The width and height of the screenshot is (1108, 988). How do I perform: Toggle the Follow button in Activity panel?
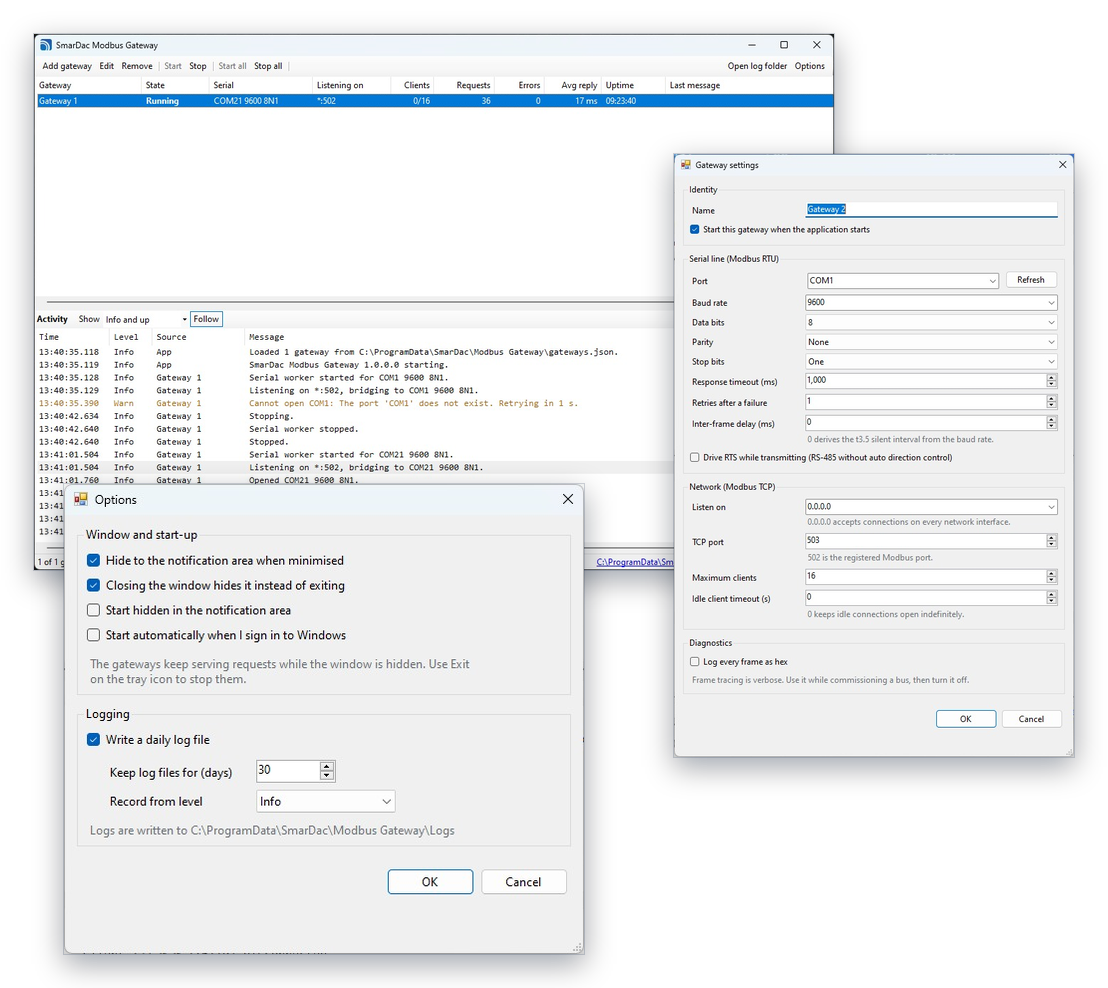(206, 319)
